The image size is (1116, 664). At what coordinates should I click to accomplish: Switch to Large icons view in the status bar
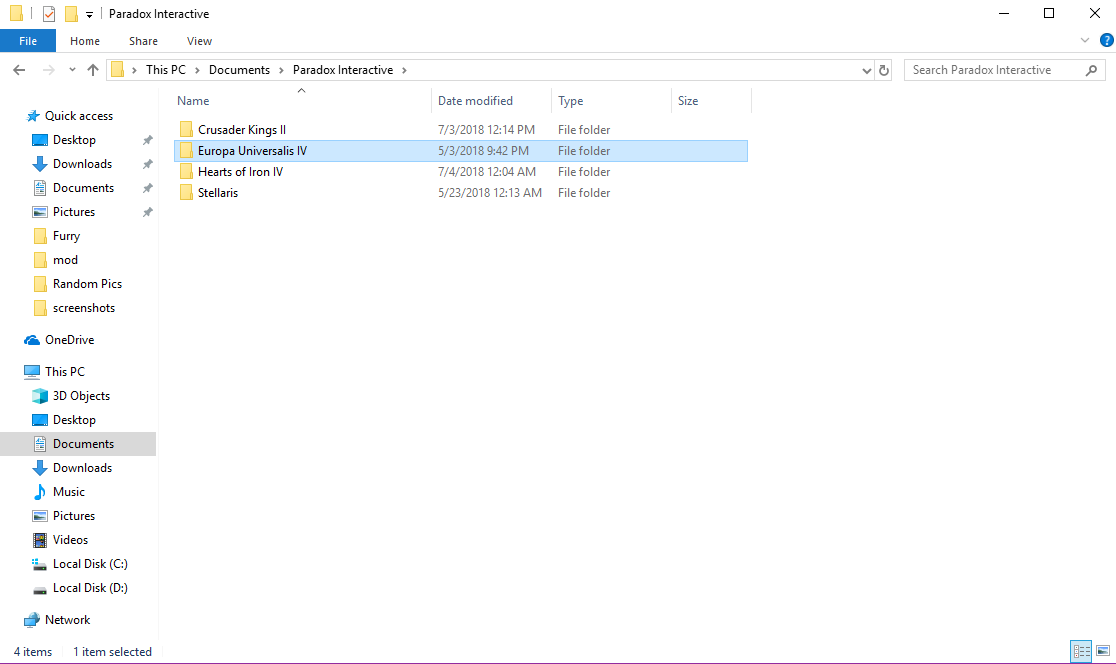click(x=1102, y=651)
